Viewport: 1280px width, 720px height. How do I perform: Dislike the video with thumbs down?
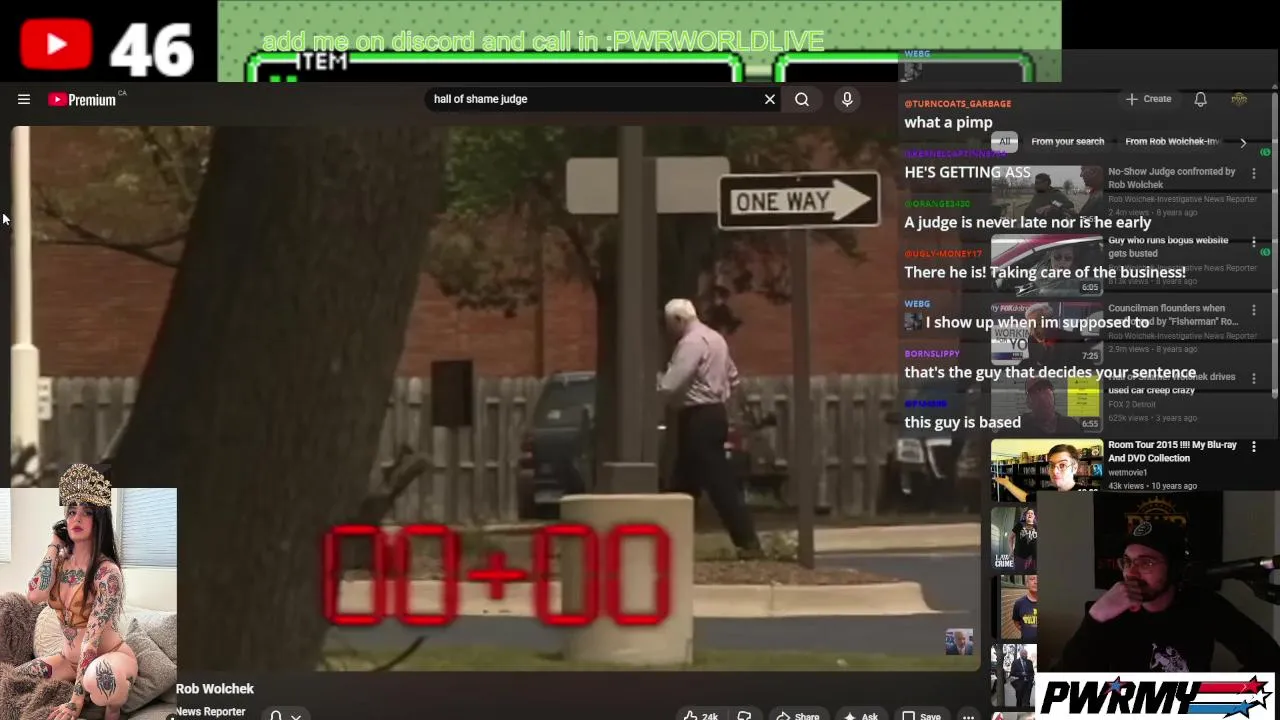pyautogui.click(x=744, y=715)
